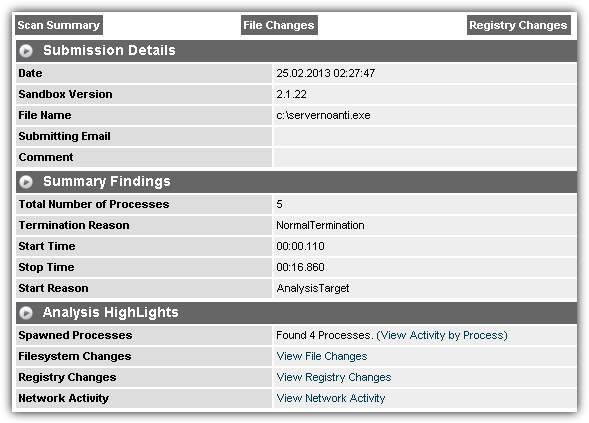Select the submission date value 25.02.2013
The width and height of the screenshot is (589, 423).
coord(304,73)
